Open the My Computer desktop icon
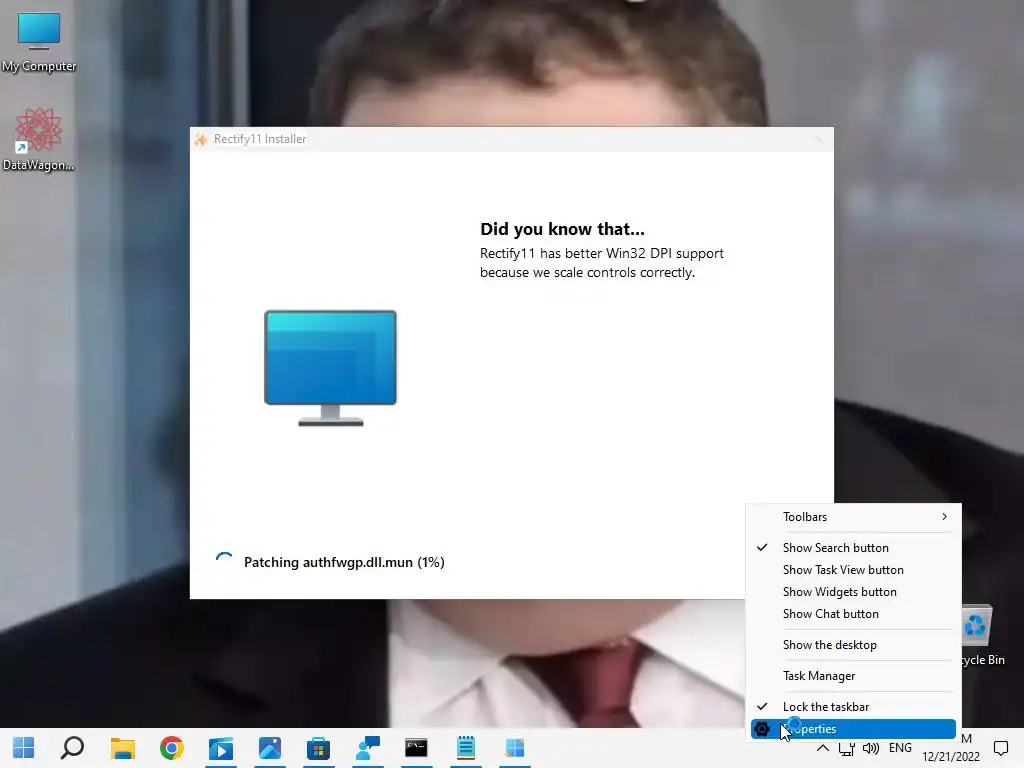 [x=39, y=43]
